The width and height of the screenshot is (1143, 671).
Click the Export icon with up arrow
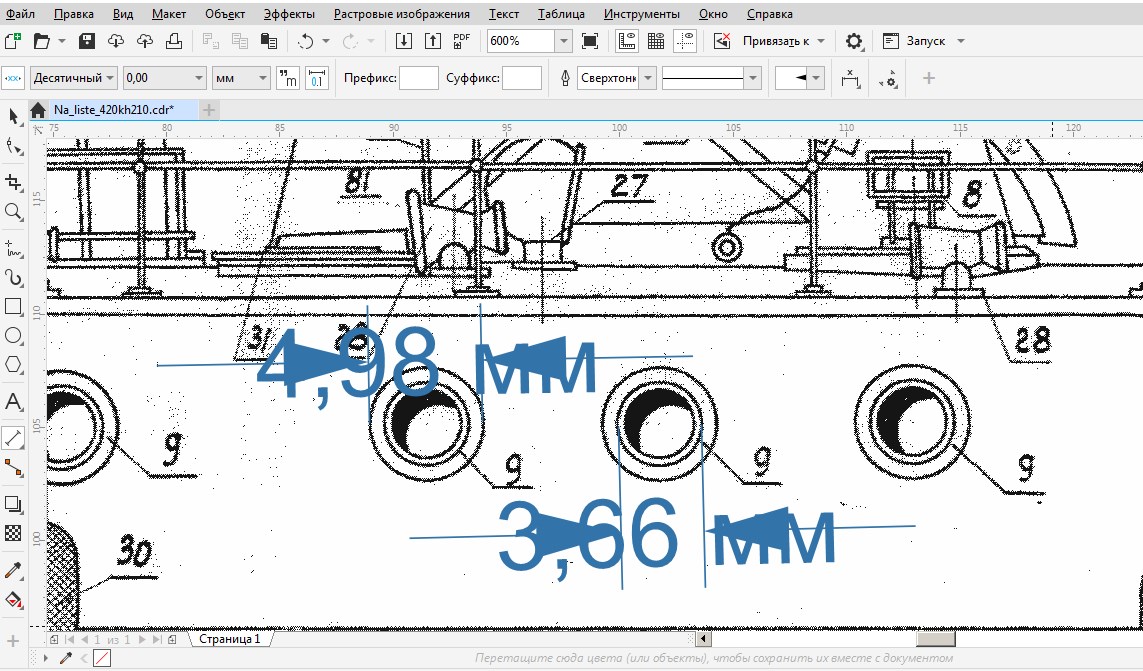point(433,41)
